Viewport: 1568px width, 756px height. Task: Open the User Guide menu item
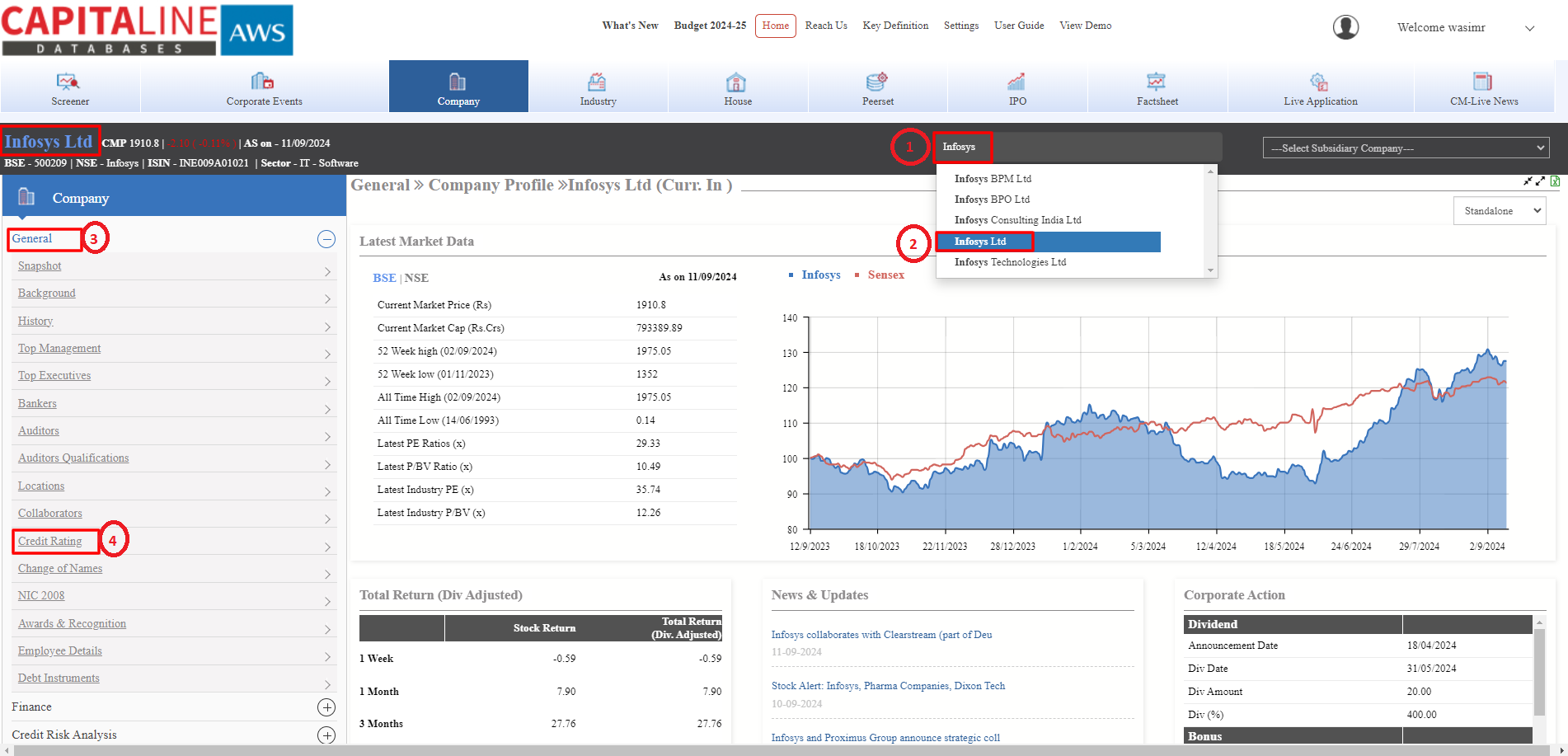[x=1019, y=26]
